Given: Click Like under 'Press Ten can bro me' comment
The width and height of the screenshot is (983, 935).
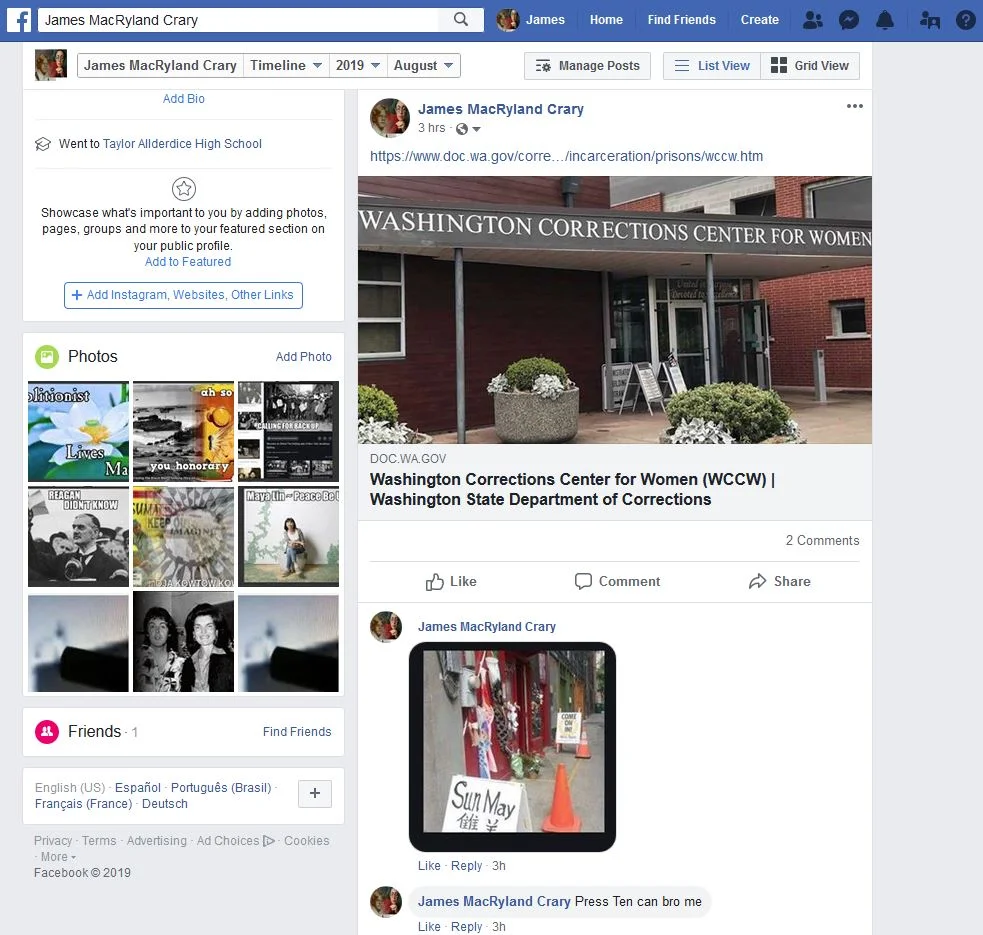Looking at the screenshot, I should point(429,927).
